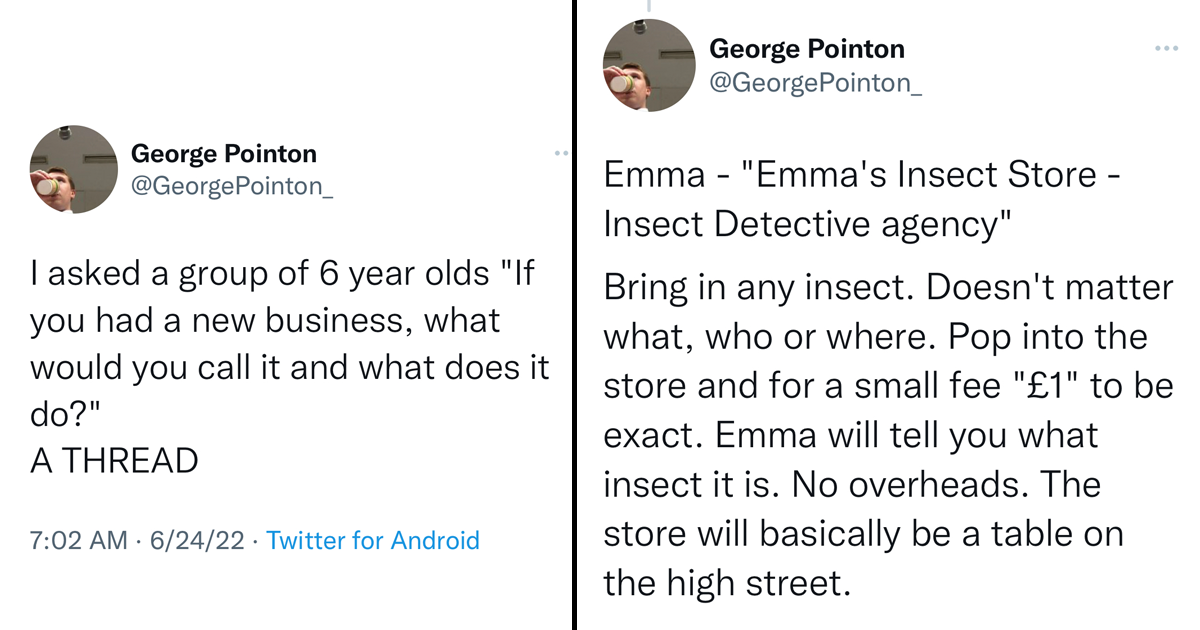Open more options on the left tweet
The height and width of the screenshot is (630, 1200).
pyautogui.click(x=560, y=153)
